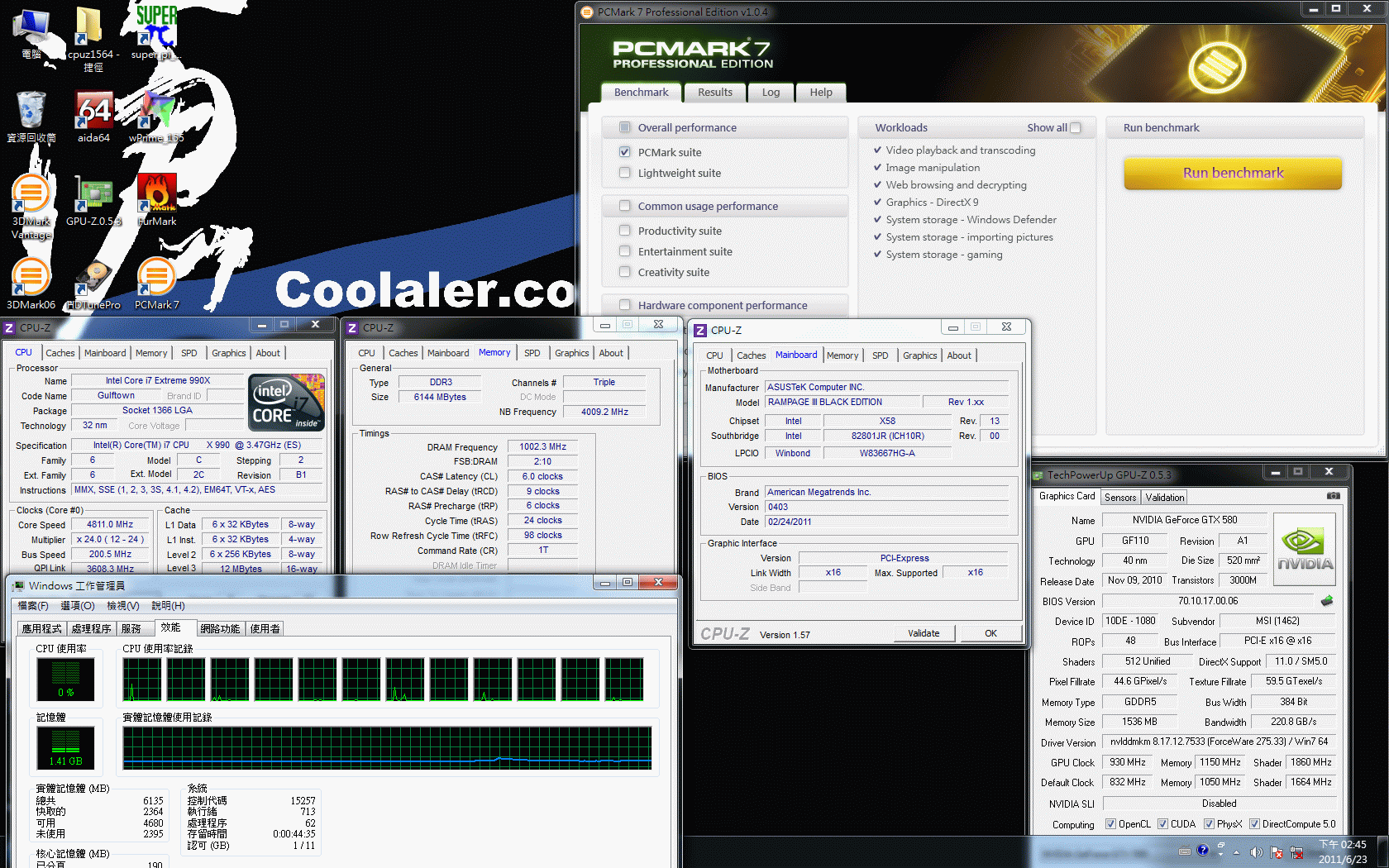Click the GPU-Z screenshot camera icon
This screenshot has width=1389, height=868.
click(1333, 496)
